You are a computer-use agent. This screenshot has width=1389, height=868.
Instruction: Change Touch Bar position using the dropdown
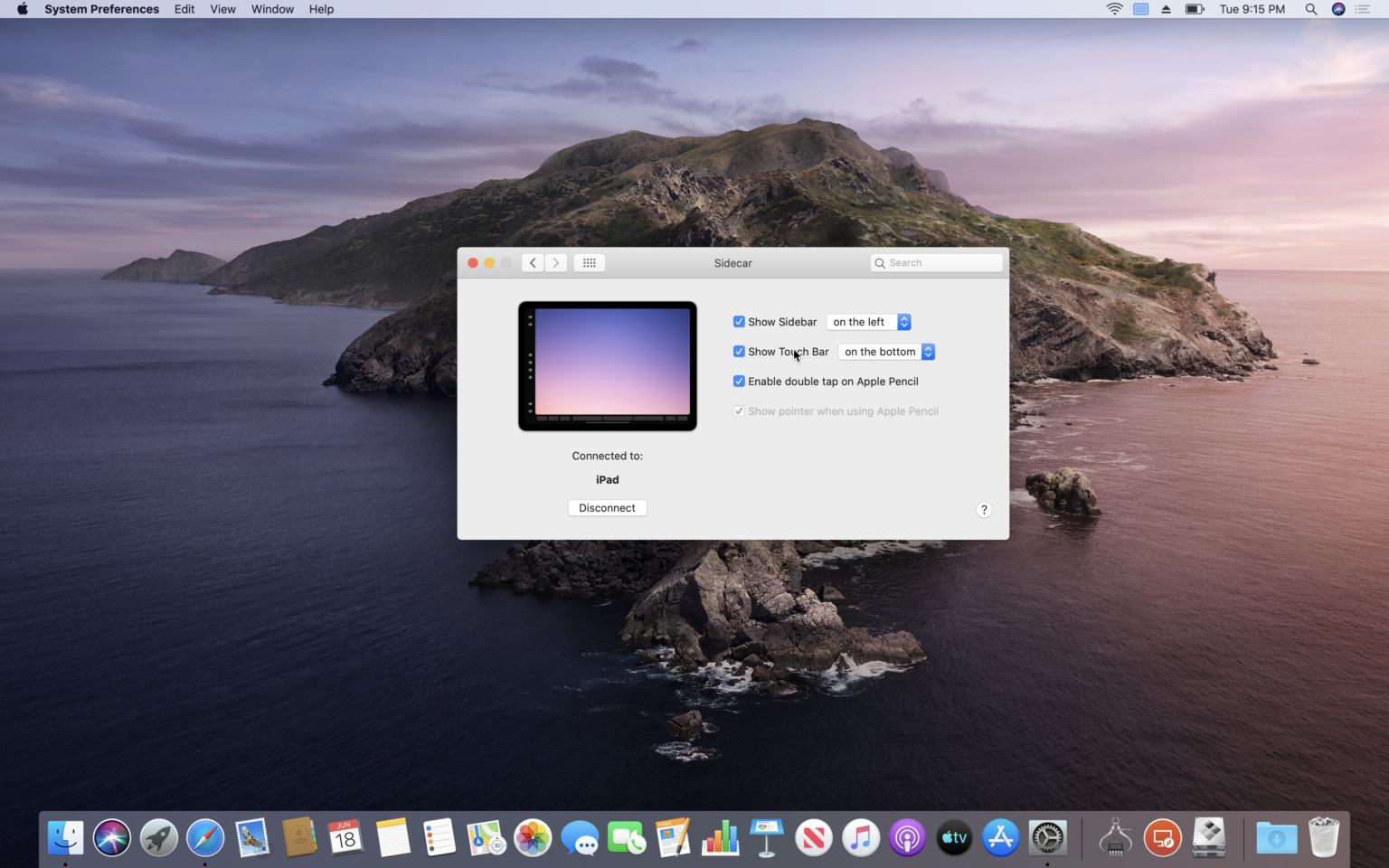885,351
